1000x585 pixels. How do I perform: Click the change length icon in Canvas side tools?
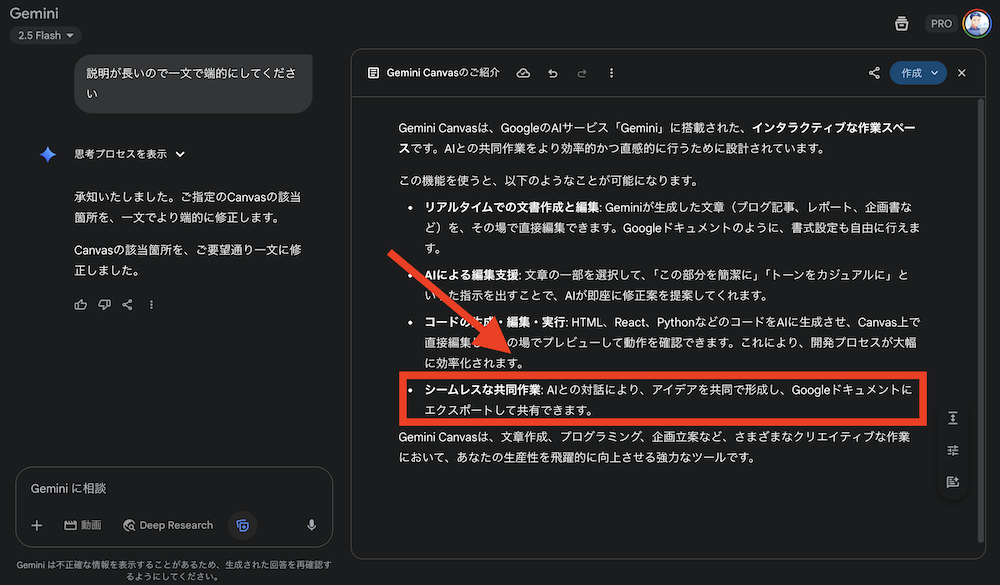tap(953, 418)
